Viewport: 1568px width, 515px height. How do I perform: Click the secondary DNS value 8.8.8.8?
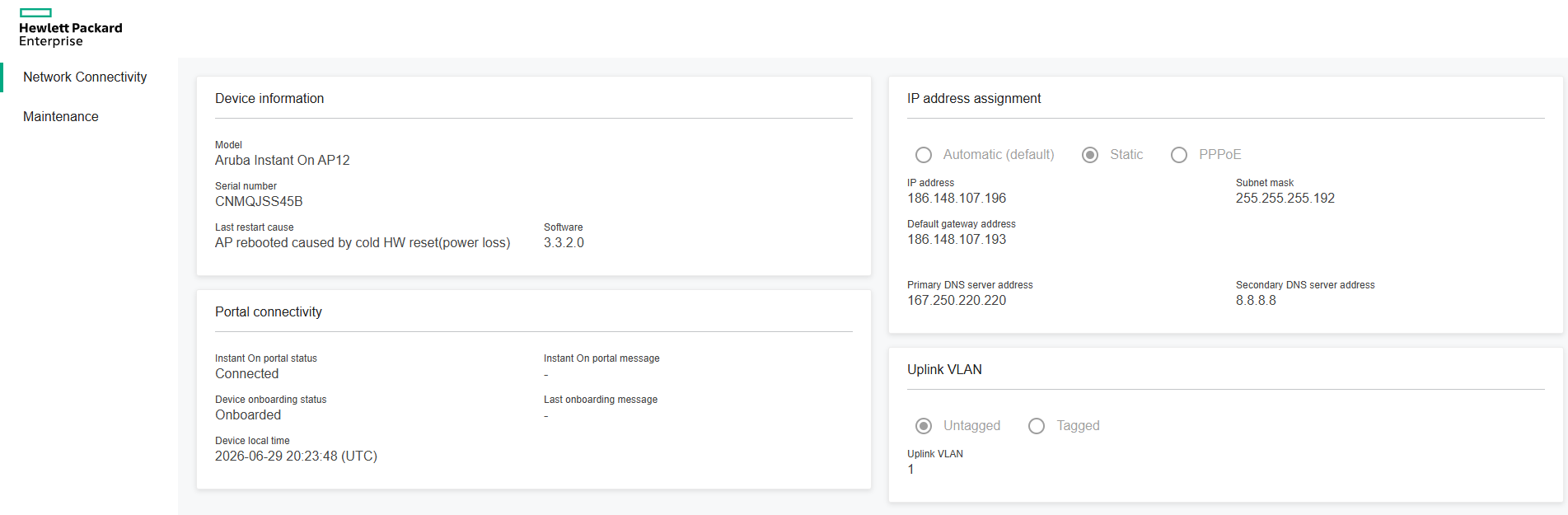[x=1256, y=301]
